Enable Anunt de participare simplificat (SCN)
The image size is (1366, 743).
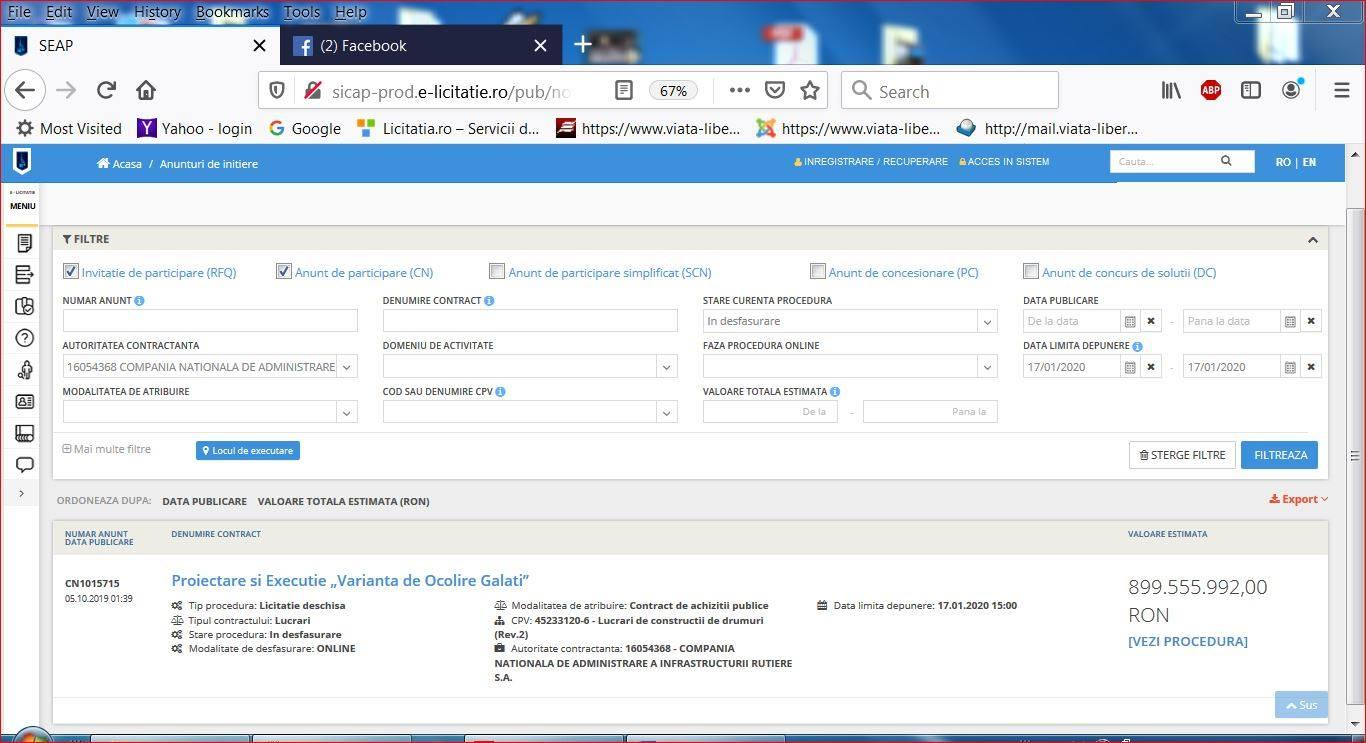(497, 271)
